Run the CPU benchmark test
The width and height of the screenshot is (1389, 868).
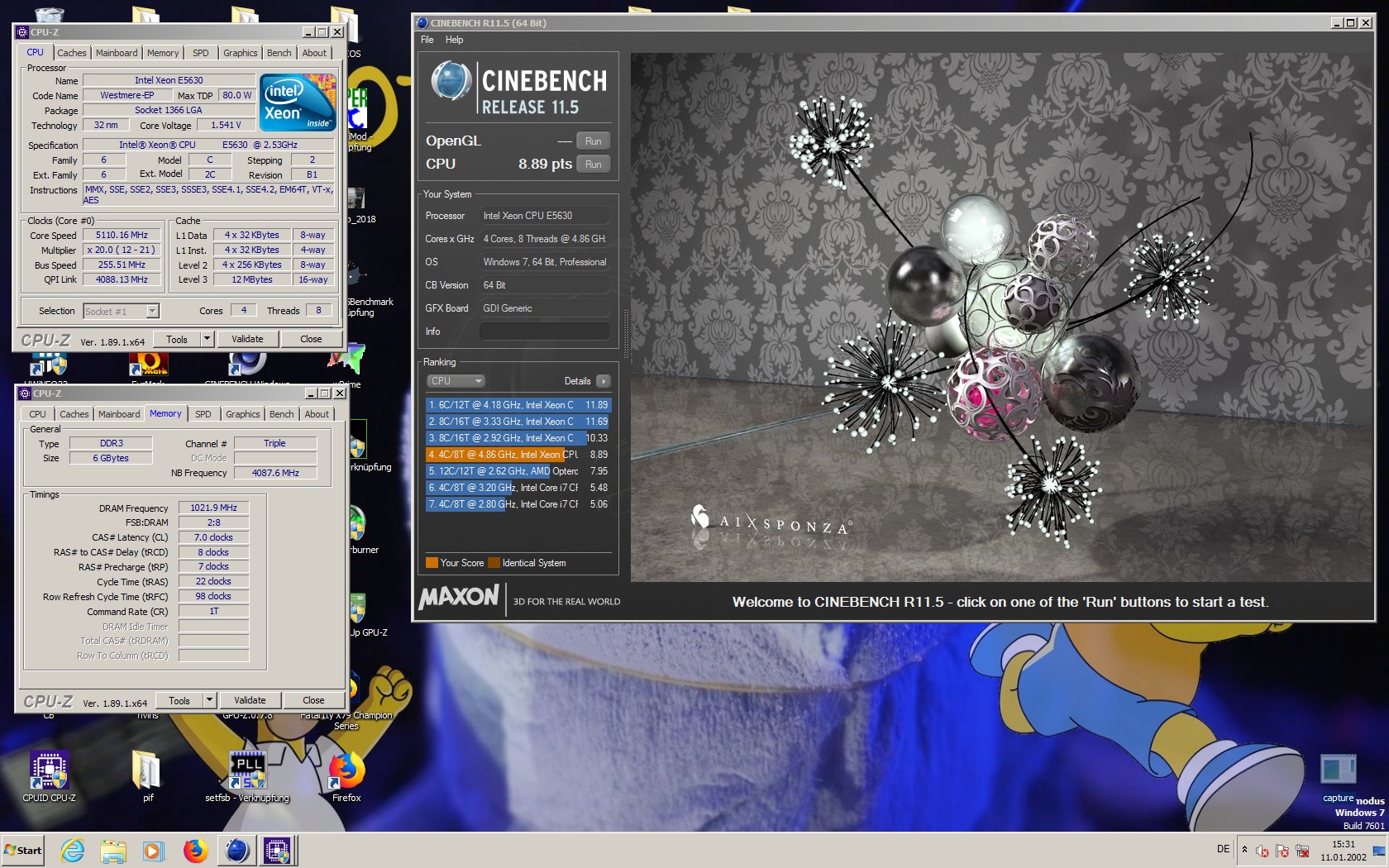coord(593,165)
